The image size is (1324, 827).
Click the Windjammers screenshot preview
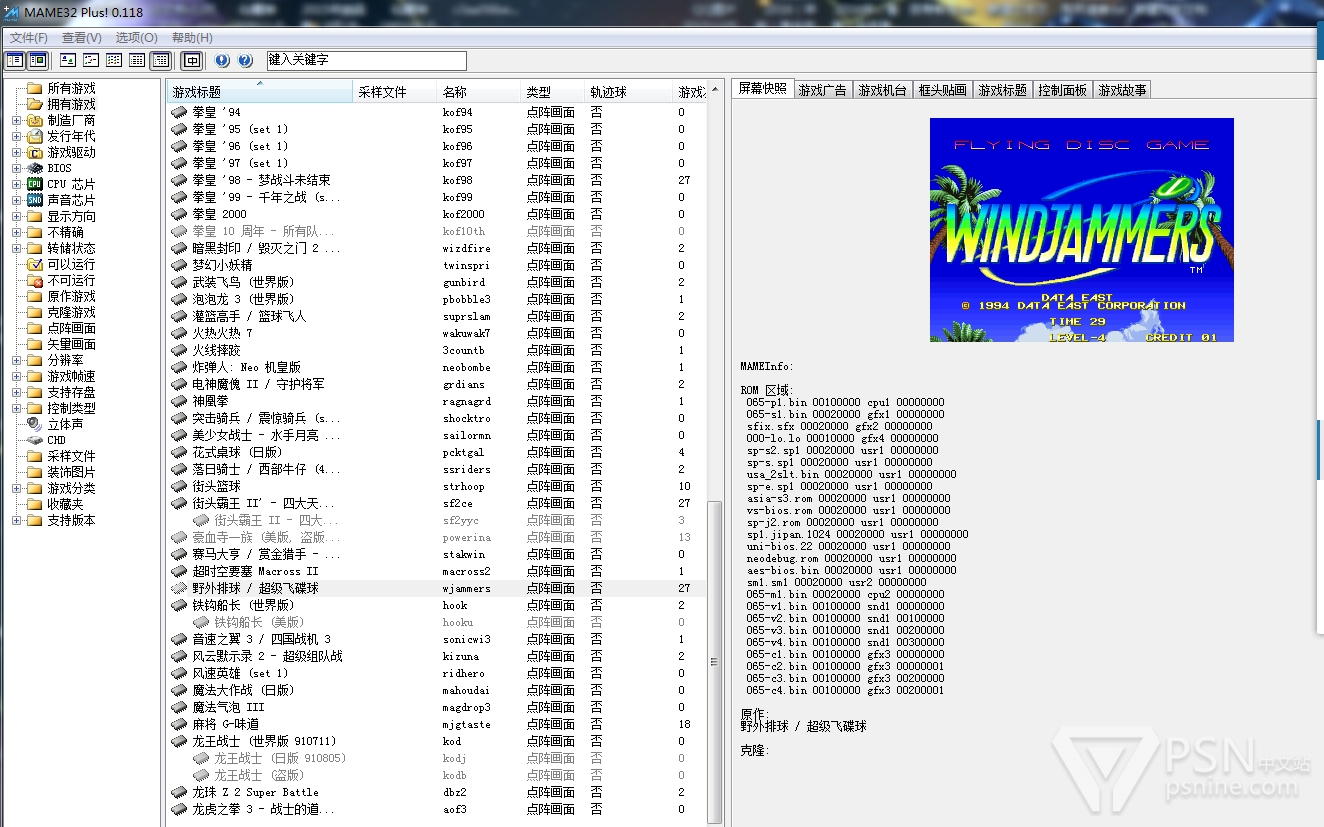[1082, 230]
